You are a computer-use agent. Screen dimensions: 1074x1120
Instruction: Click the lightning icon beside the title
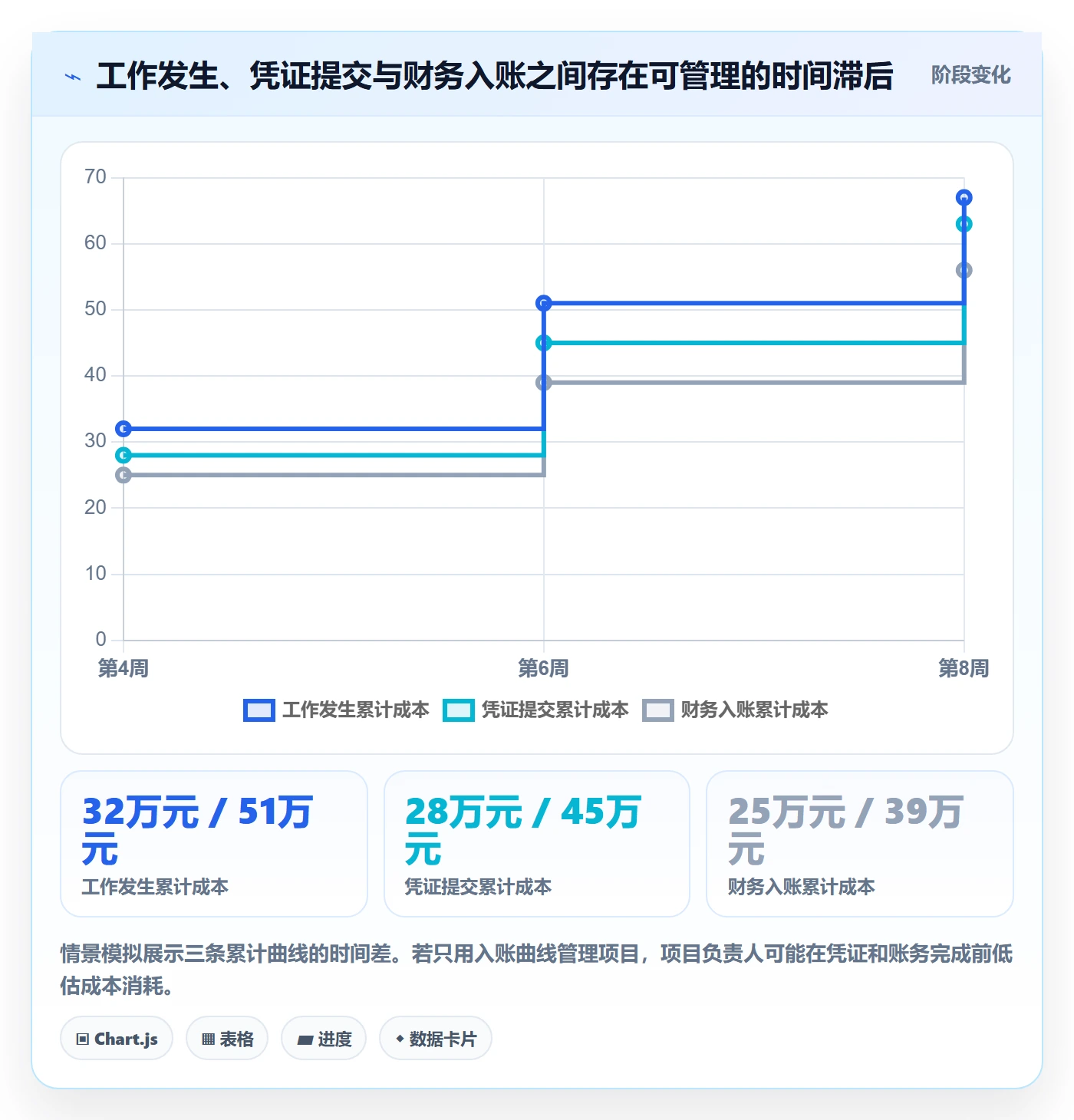click(x=73, y=77)
